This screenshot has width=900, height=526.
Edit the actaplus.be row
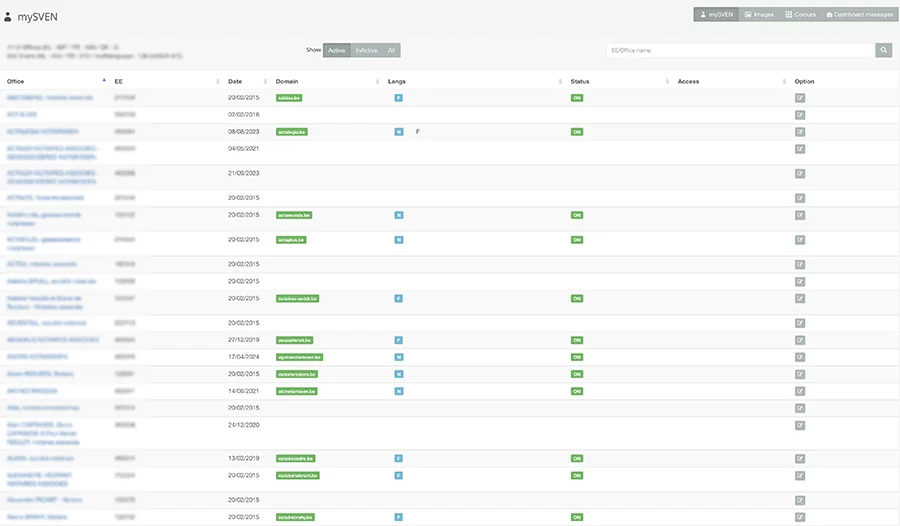tap(800, 240)
